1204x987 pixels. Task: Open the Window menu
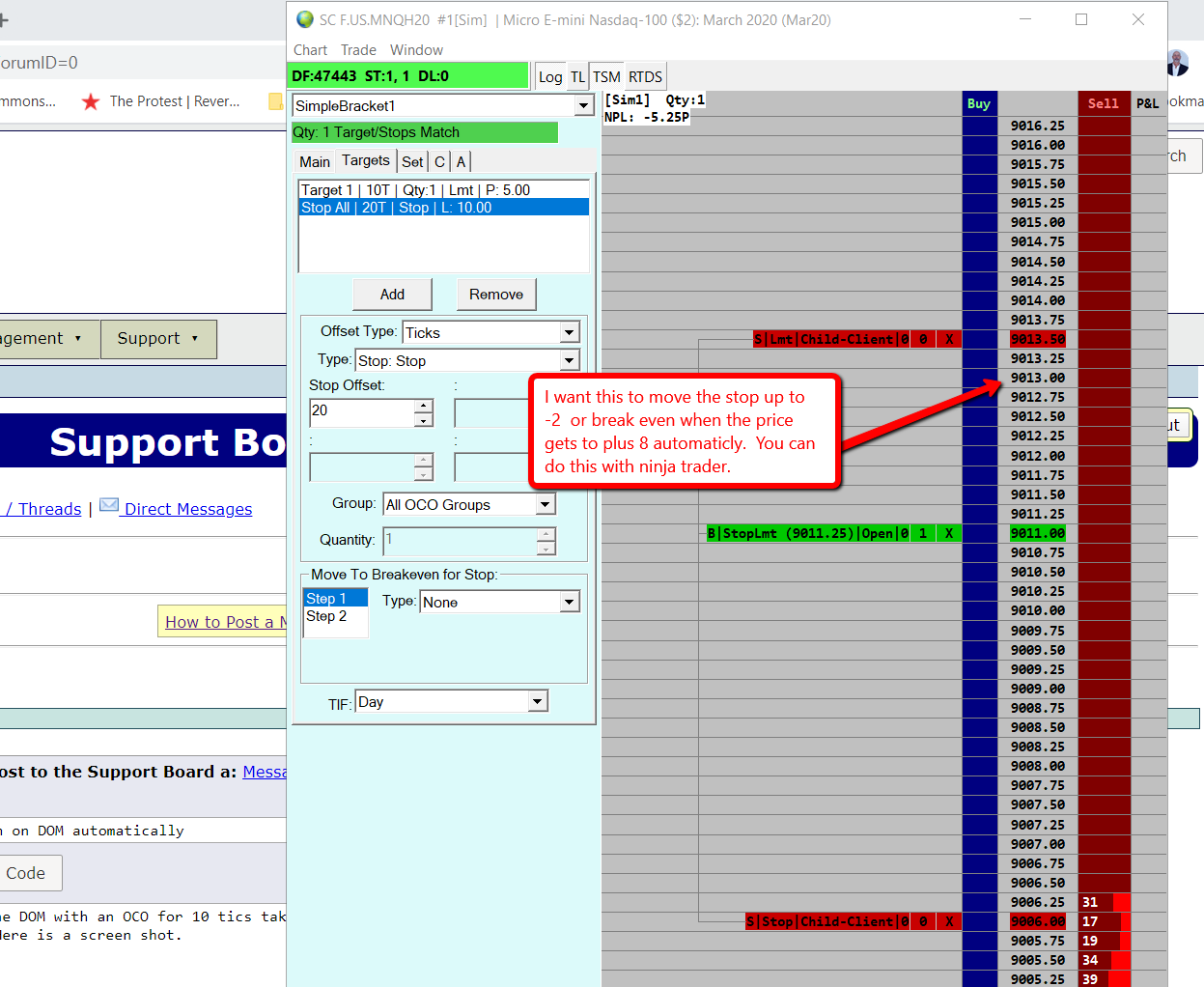pyautogui.click(x=416, y=50)
